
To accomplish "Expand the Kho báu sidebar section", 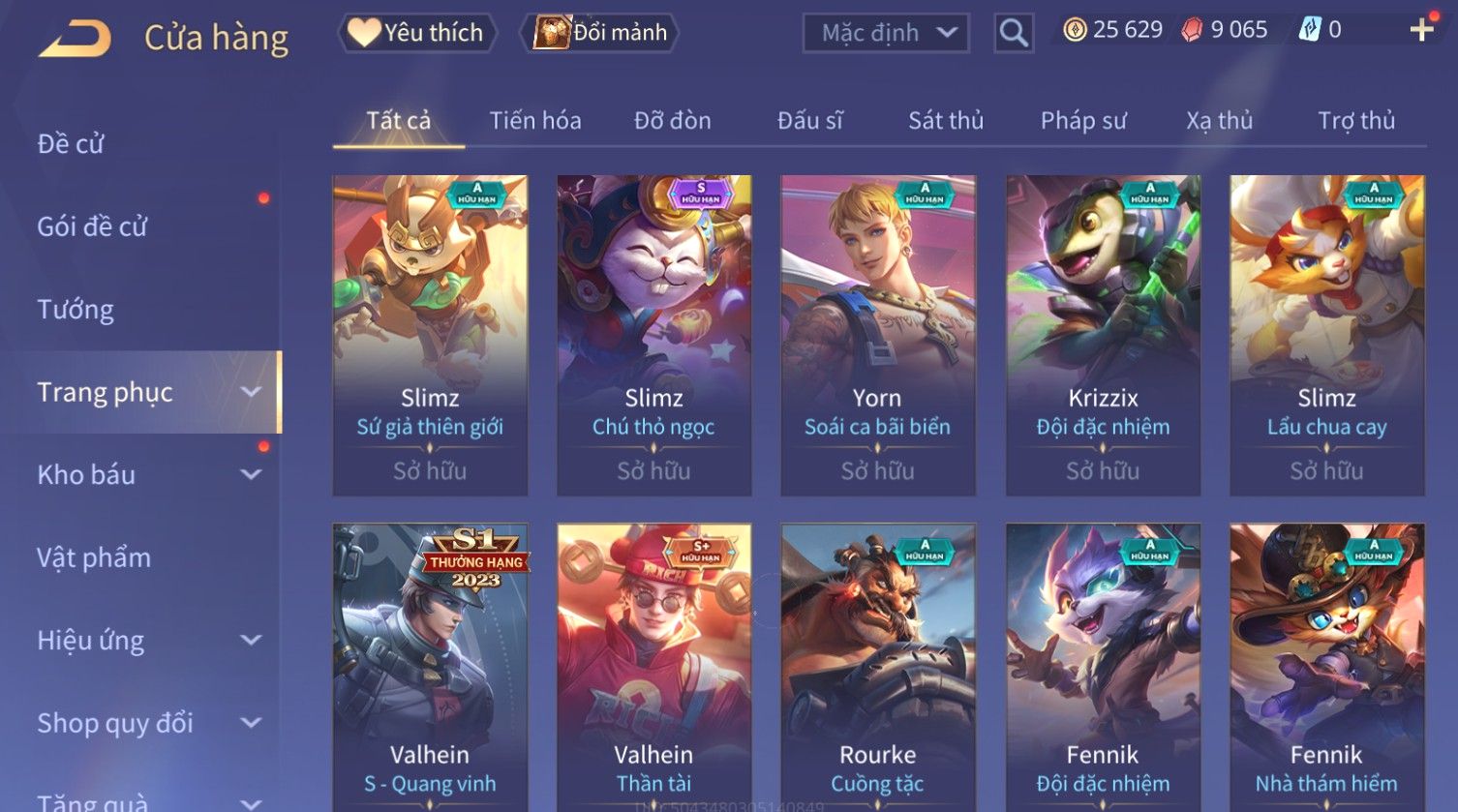I will [251, 474].
